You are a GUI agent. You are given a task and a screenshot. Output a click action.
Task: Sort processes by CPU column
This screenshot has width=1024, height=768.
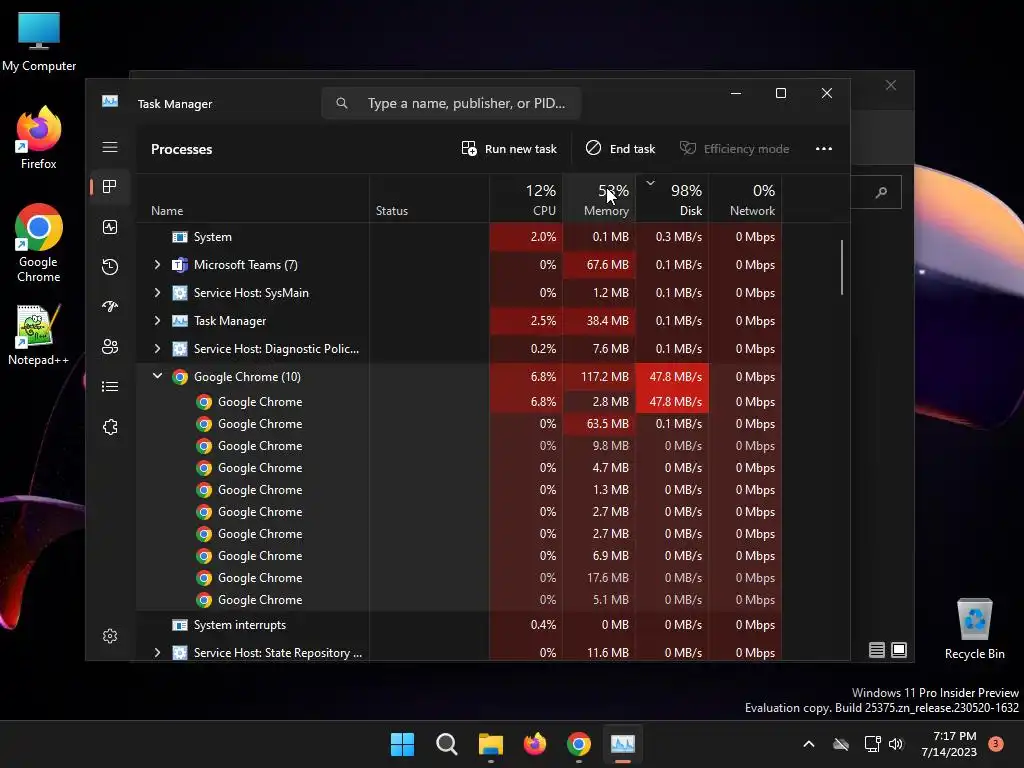coord(526,199)
